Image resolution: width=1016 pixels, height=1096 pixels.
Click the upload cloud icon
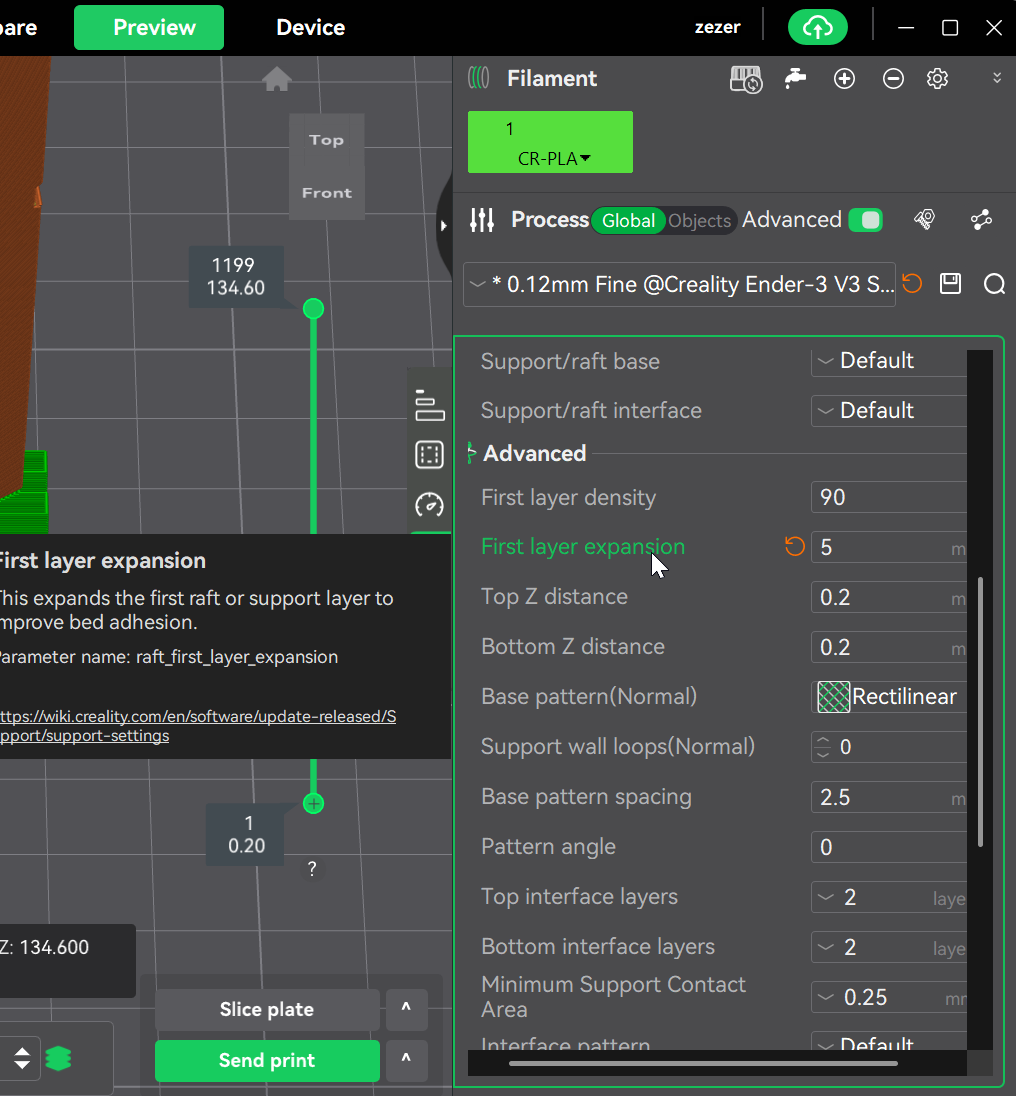coord(817,28)
